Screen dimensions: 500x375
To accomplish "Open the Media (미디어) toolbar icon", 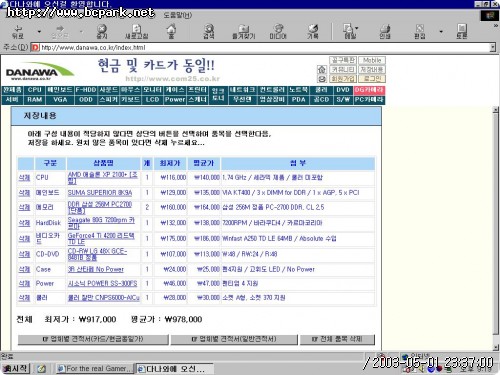I will point(278,32).
